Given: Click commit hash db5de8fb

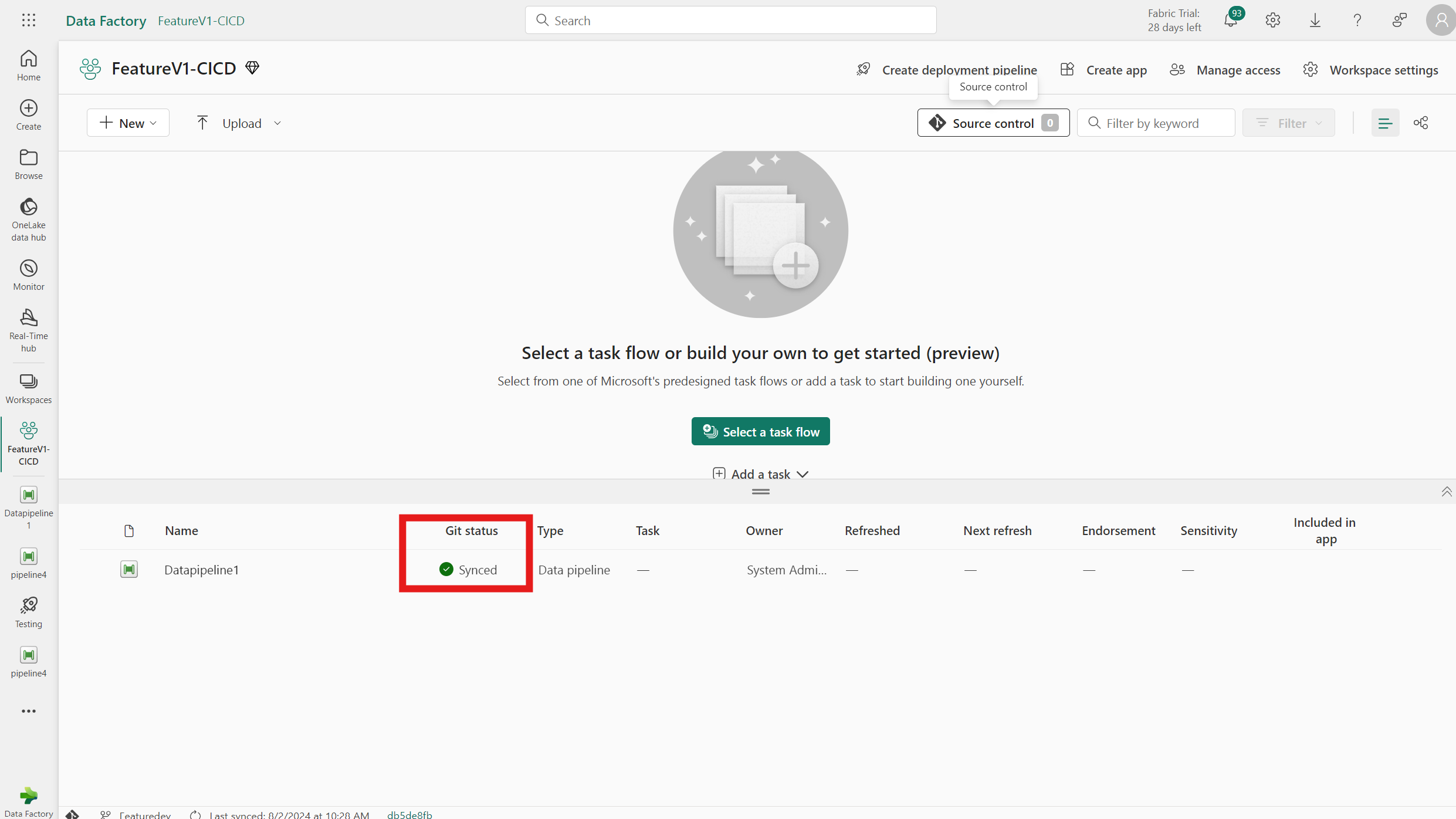Looking at the screenshot, I should point(409,814).
